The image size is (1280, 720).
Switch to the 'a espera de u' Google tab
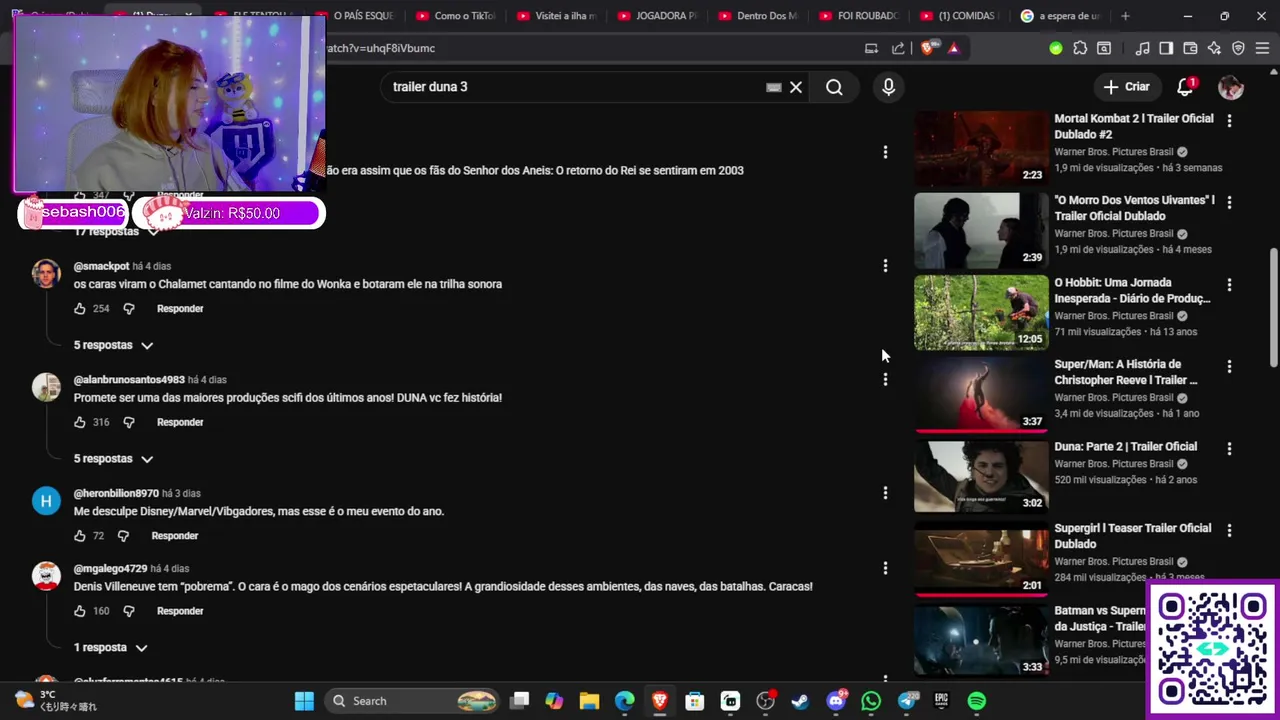[1060, 16]
